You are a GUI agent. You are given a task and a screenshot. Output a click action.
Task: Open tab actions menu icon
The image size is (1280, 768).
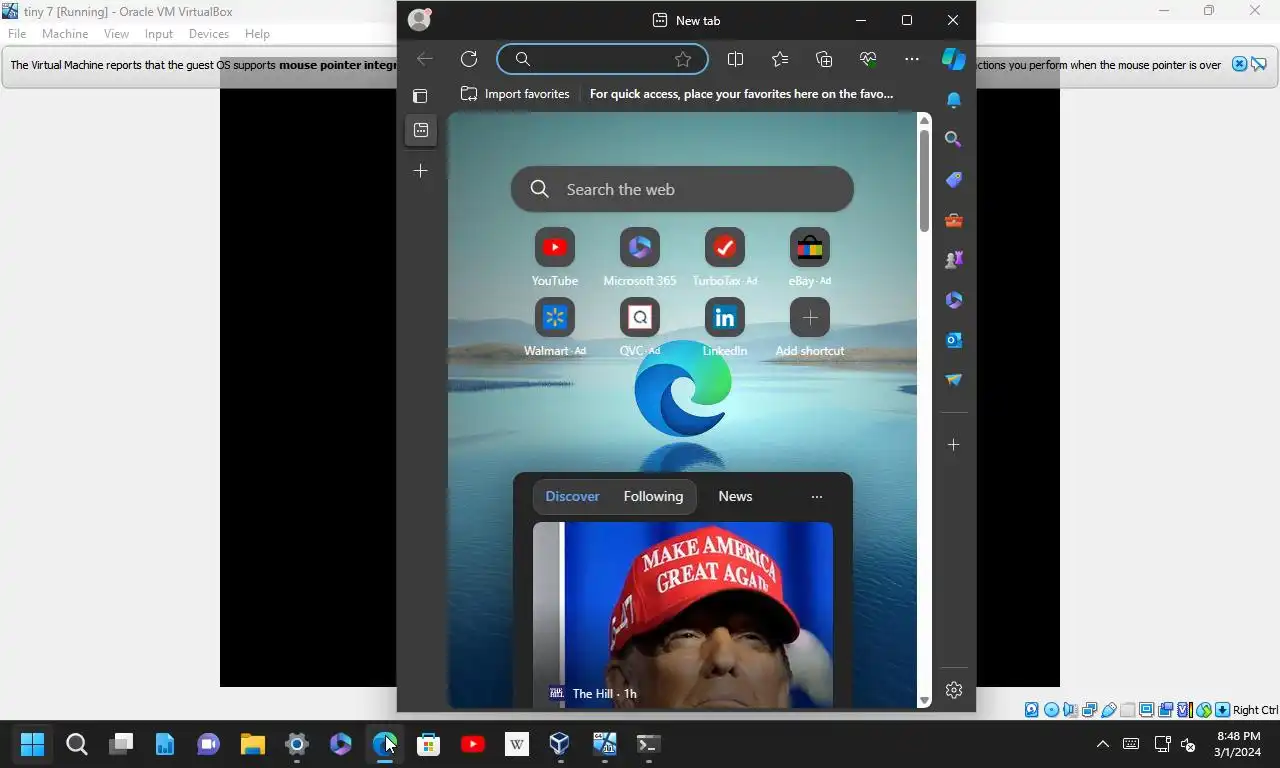[x=420, y=96]
